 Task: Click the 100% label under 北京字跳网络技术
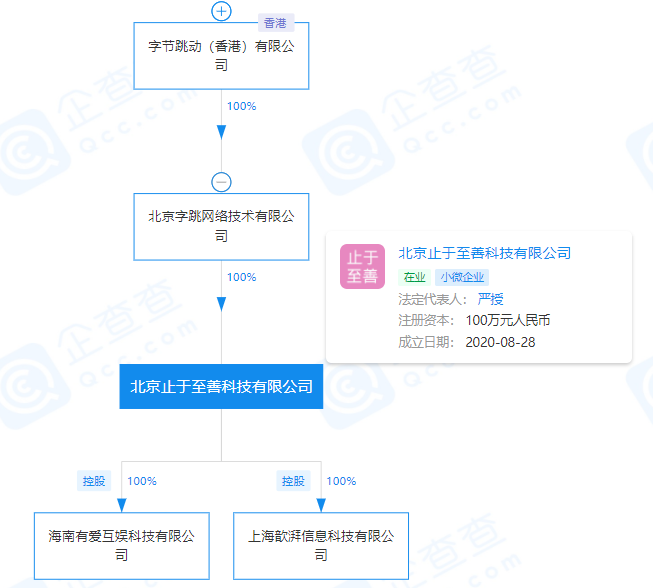click(x=242, y=277)
